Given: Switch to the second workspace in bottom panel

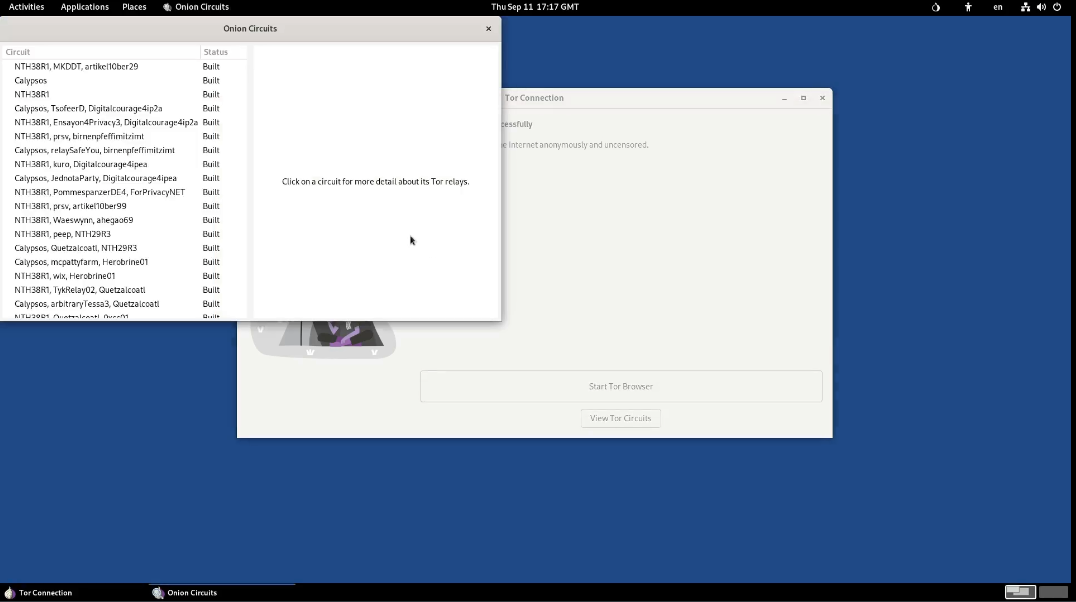Looking at the screenshot, I should click(1053, 592).
